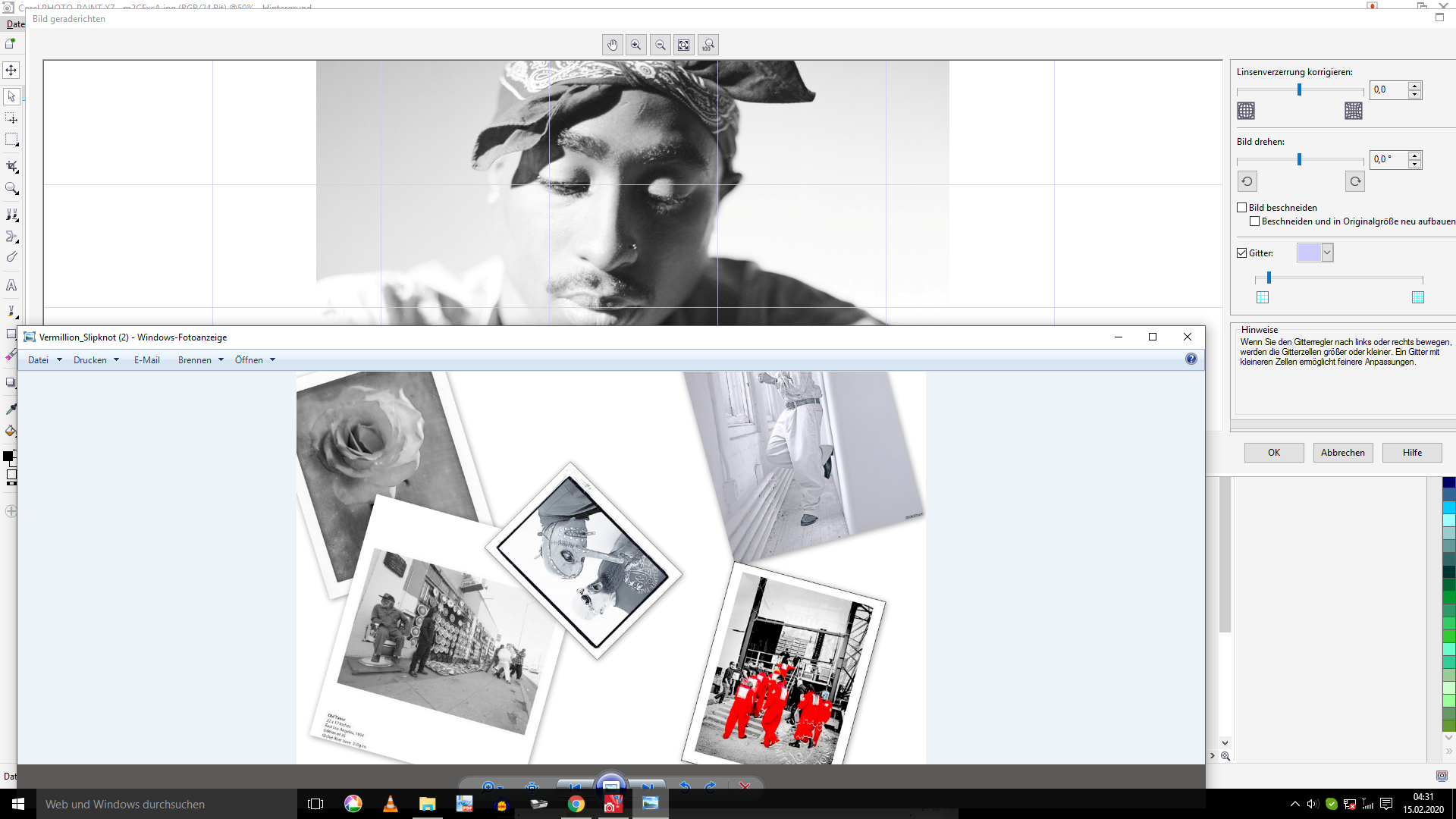The image size is (1456, 819).
Task: Enable the Bild beschneiden checkbox
Action: [x=1242, y=208]
